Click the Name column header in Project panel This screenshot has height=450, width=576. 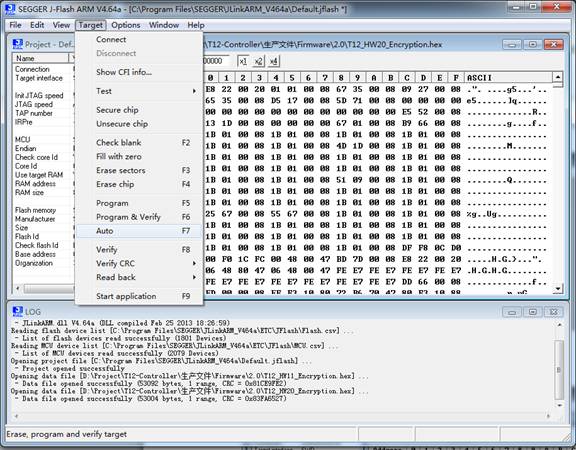pos(40,58)
